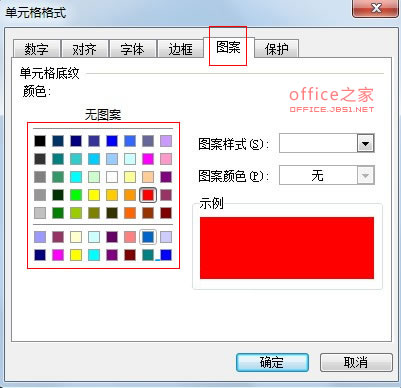This screenshot has width=401, height=388.
Task: Select the gold swatch beside orange
Action: (x=112, y=195)
